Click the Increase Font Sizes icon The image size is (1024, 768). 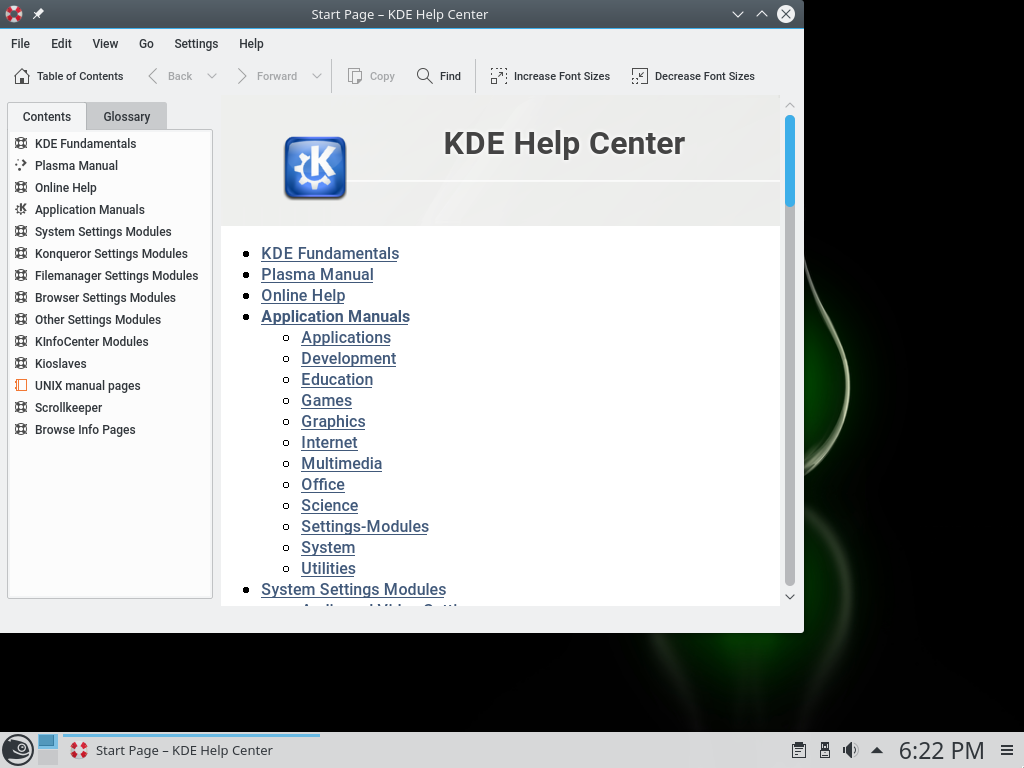[x=499, y=76]
